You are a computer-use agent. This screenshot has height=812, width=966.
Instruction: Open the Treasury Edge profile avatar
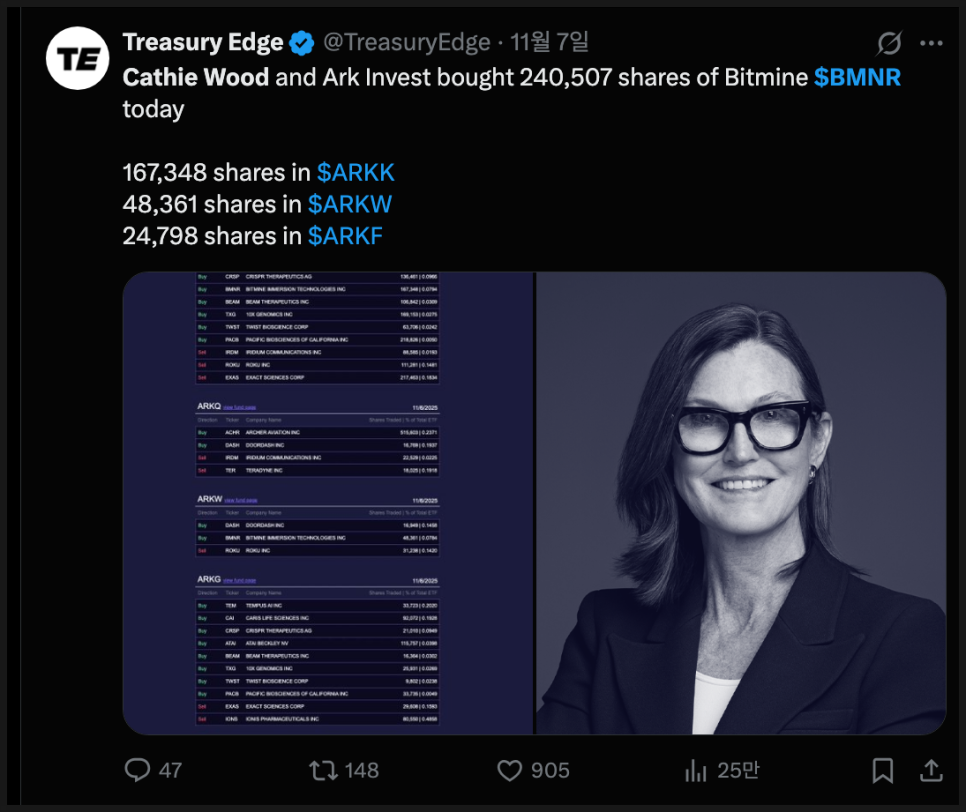[x=79, y=60]
